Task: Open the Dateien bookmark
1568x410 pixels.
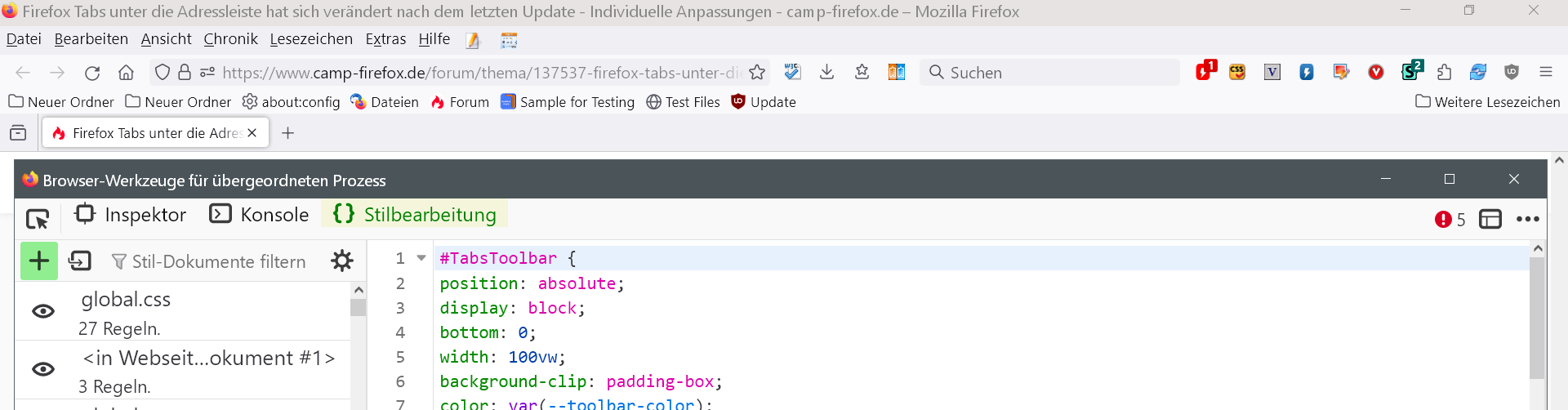Action: pyautogui.click(x=385, y=101)
